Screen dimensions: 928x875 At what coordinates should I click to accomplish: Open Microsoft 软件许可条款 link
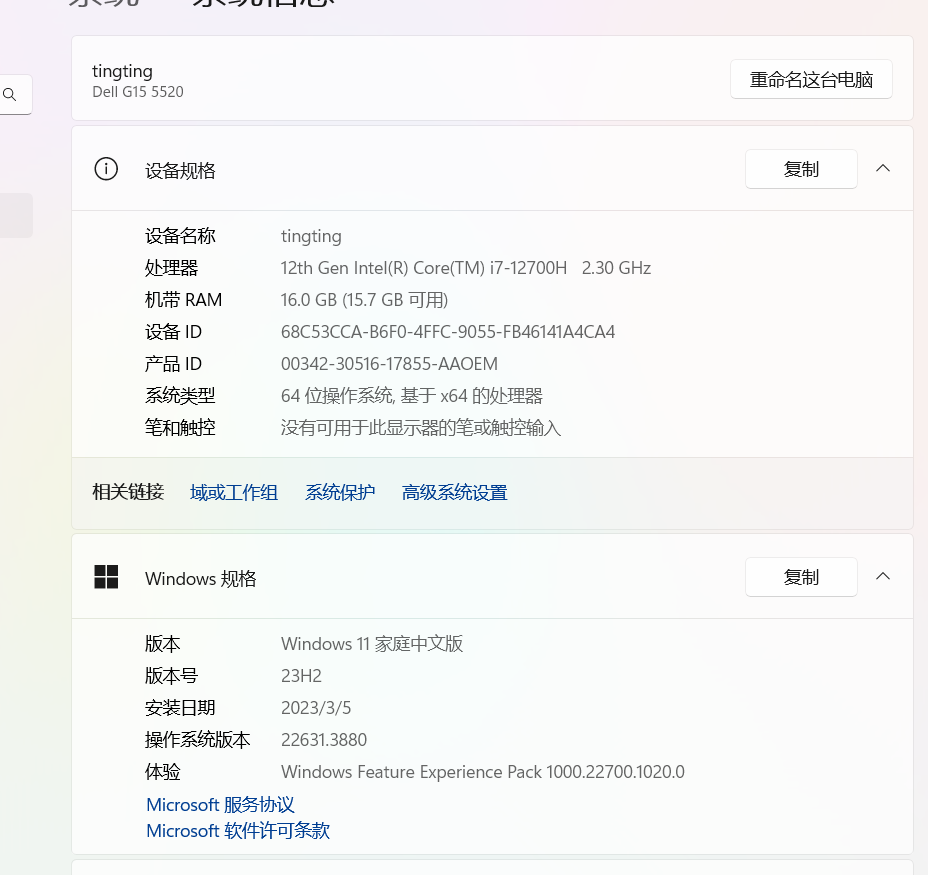click(238, 831)
